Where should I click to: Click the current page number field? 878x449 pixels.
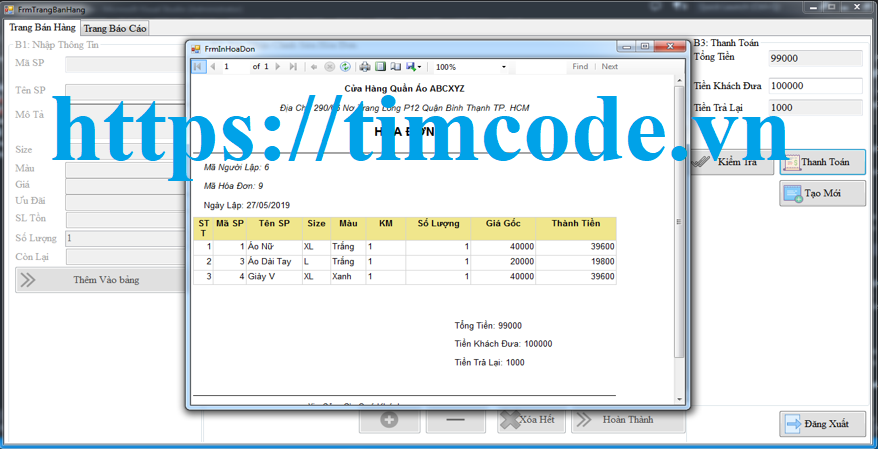[236, 67]
